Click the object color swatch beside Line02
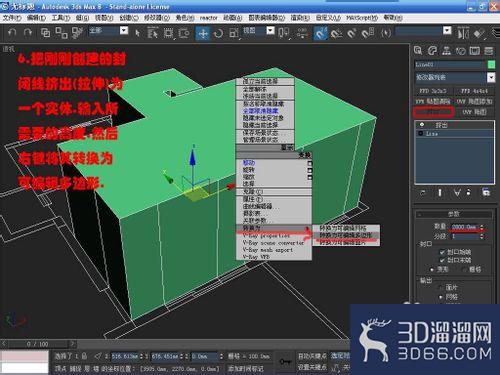The image size is (500, 375). coord(491,65)
